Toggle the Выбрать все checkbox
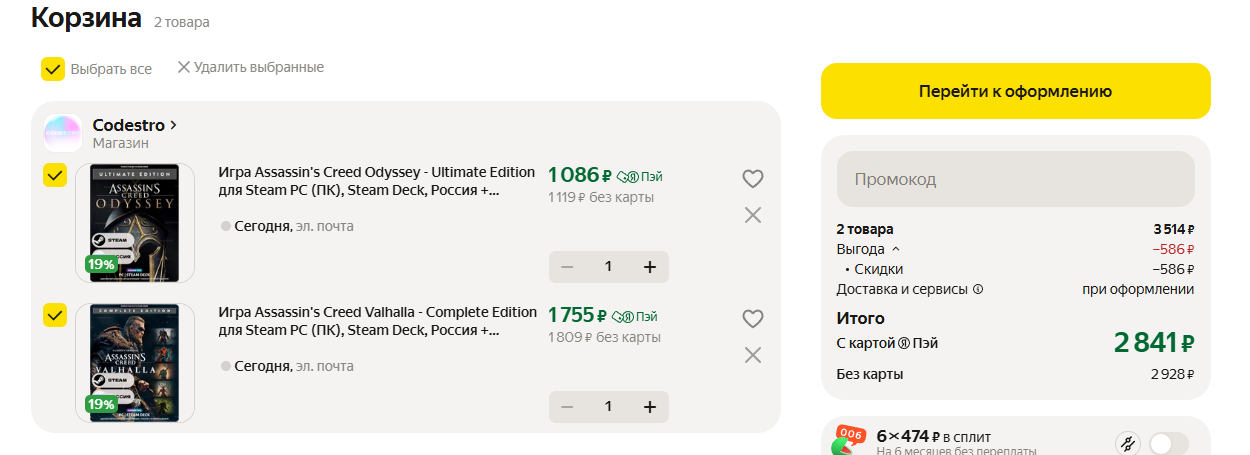 point(53,69)
